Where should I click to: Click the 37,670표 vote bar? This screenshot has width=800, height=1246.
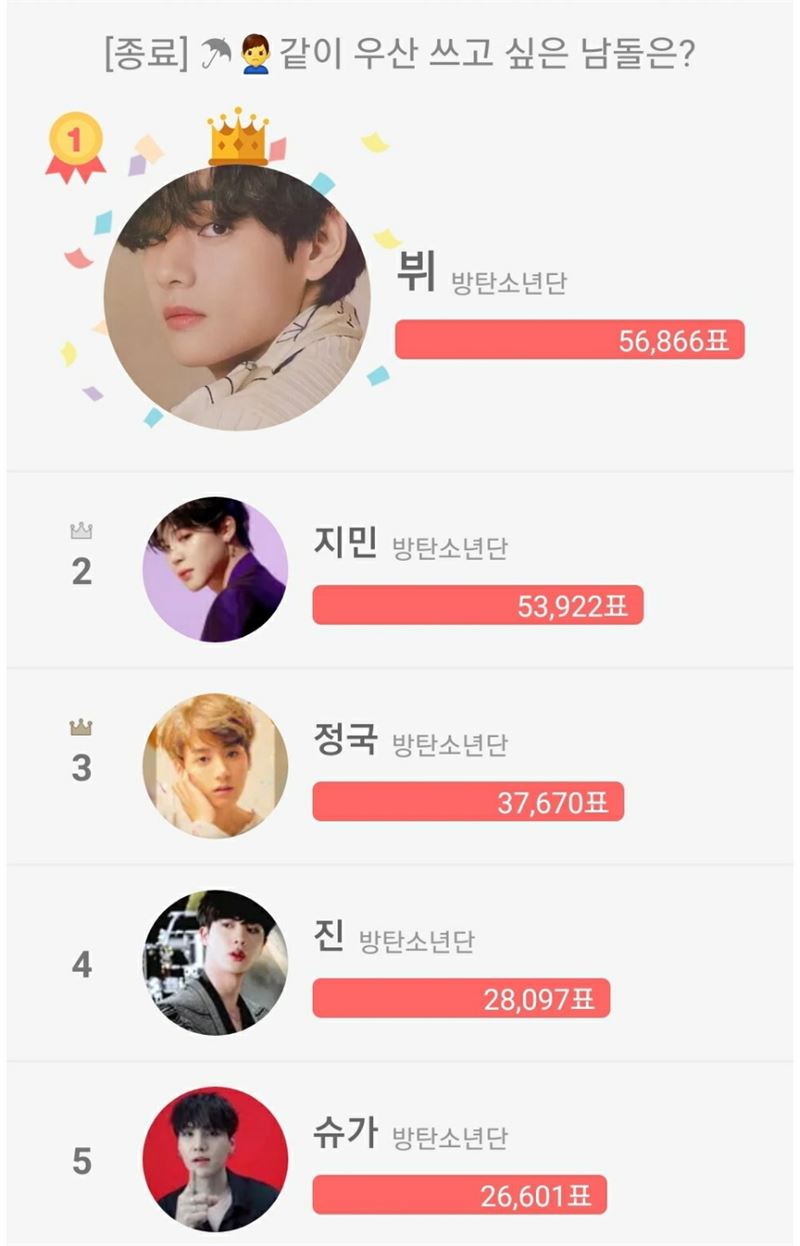(x=468, y=802)
